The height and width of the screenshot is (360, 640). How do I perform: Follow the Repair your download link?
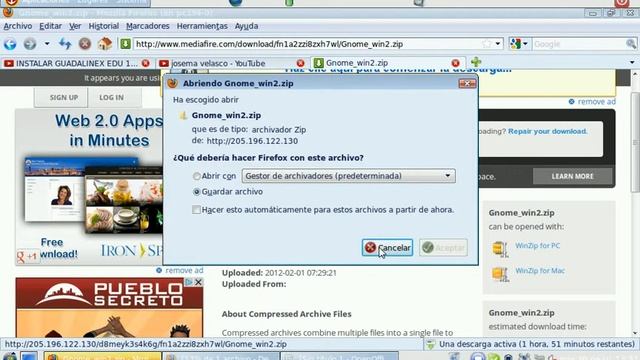(x=547, y=131)
